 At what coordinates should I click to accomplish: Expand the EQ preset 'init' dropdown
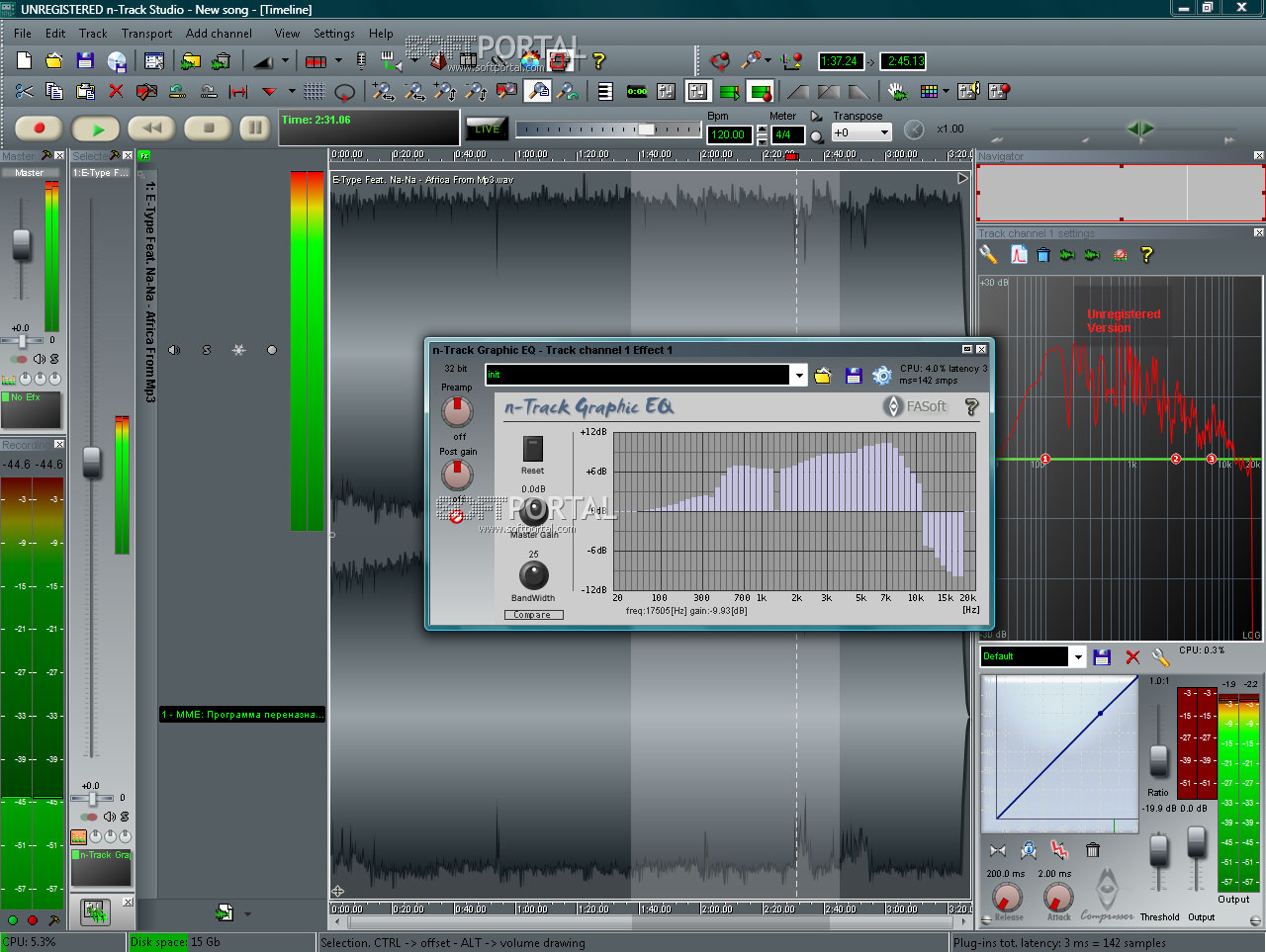[x=798, y=376]
